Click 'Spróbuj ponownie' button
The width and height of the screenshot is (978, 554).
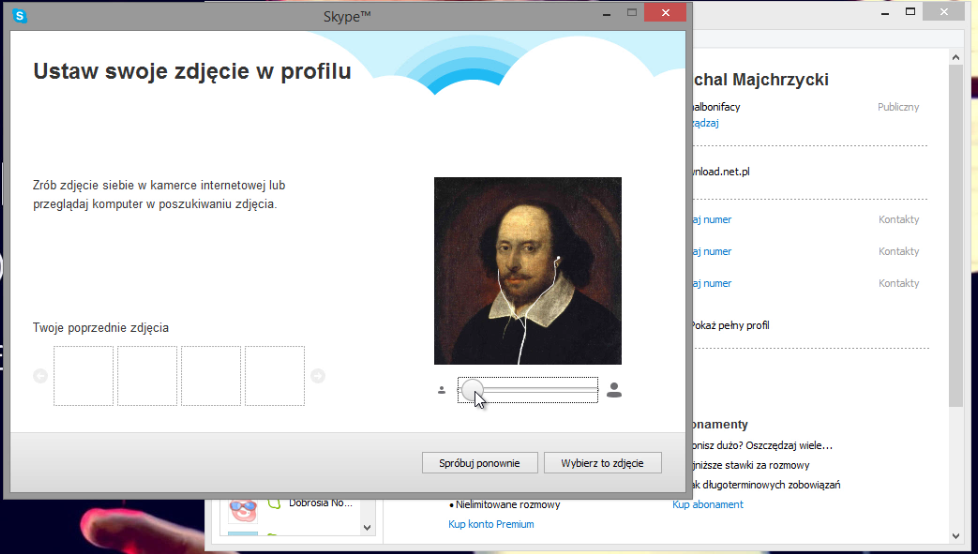click(480, 463)
